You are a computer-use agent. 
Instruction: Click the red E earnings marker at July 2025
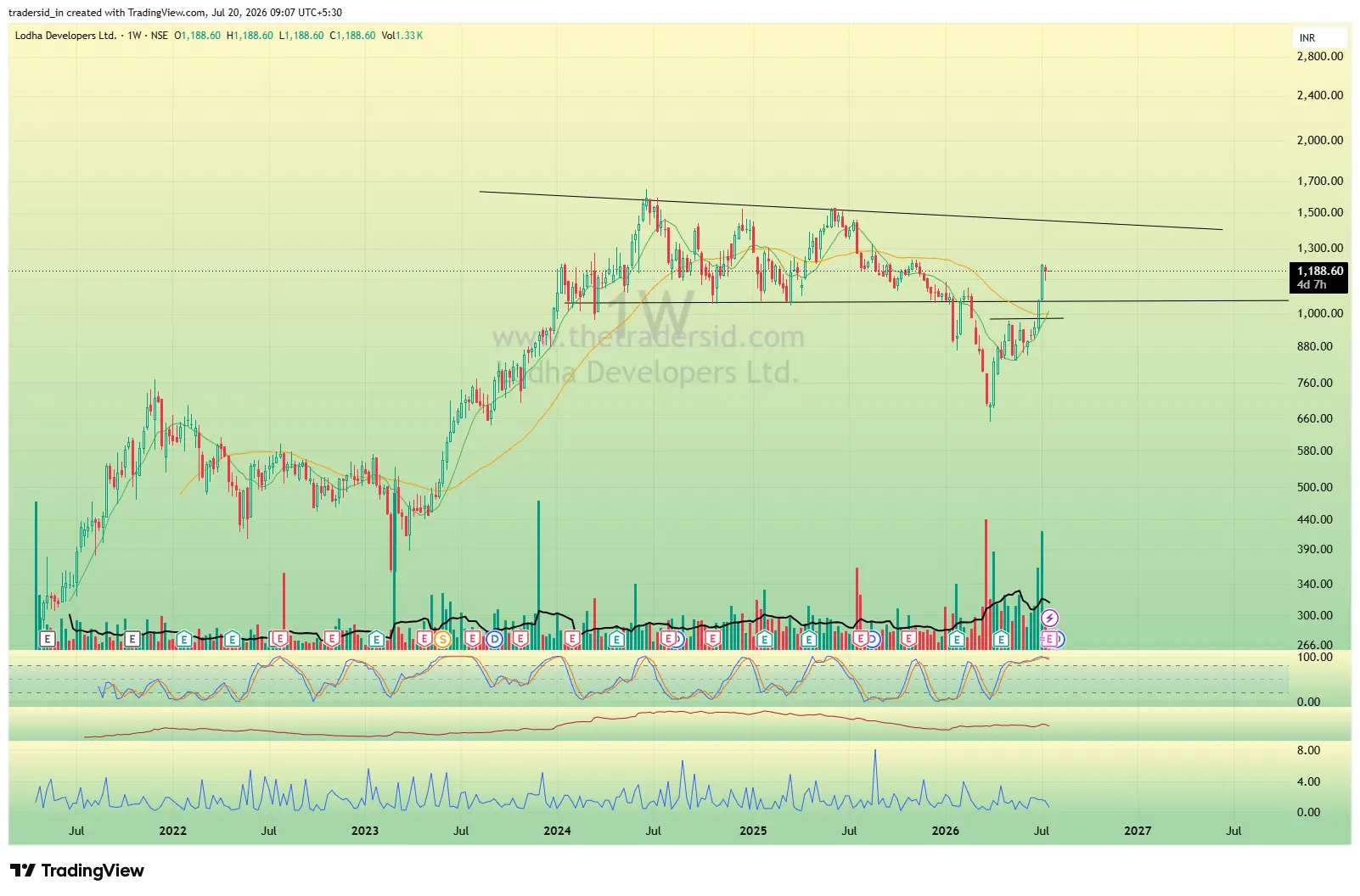(x=861, y=639)
